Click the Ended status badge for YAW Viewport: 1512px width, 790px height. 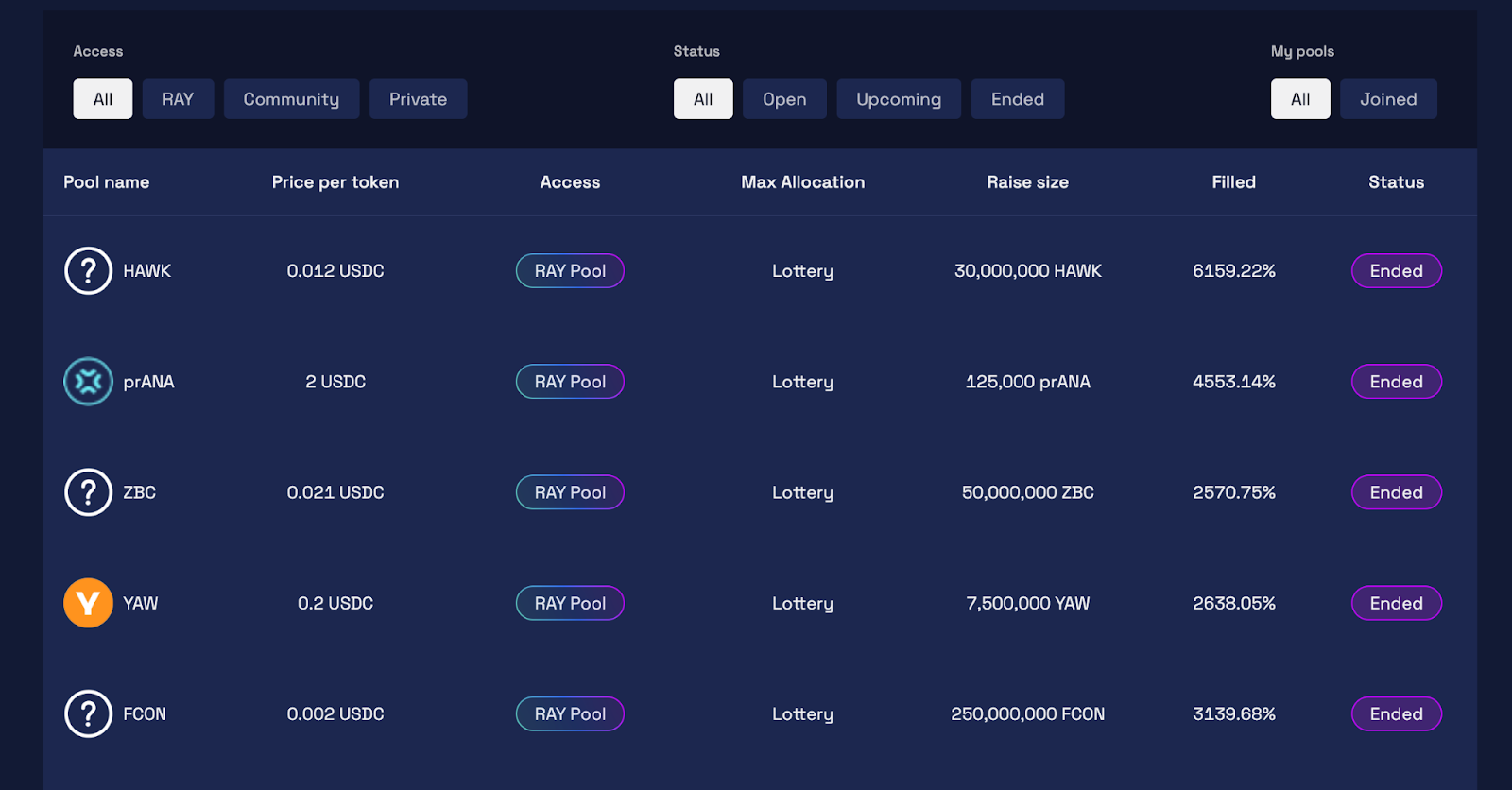1397,603
